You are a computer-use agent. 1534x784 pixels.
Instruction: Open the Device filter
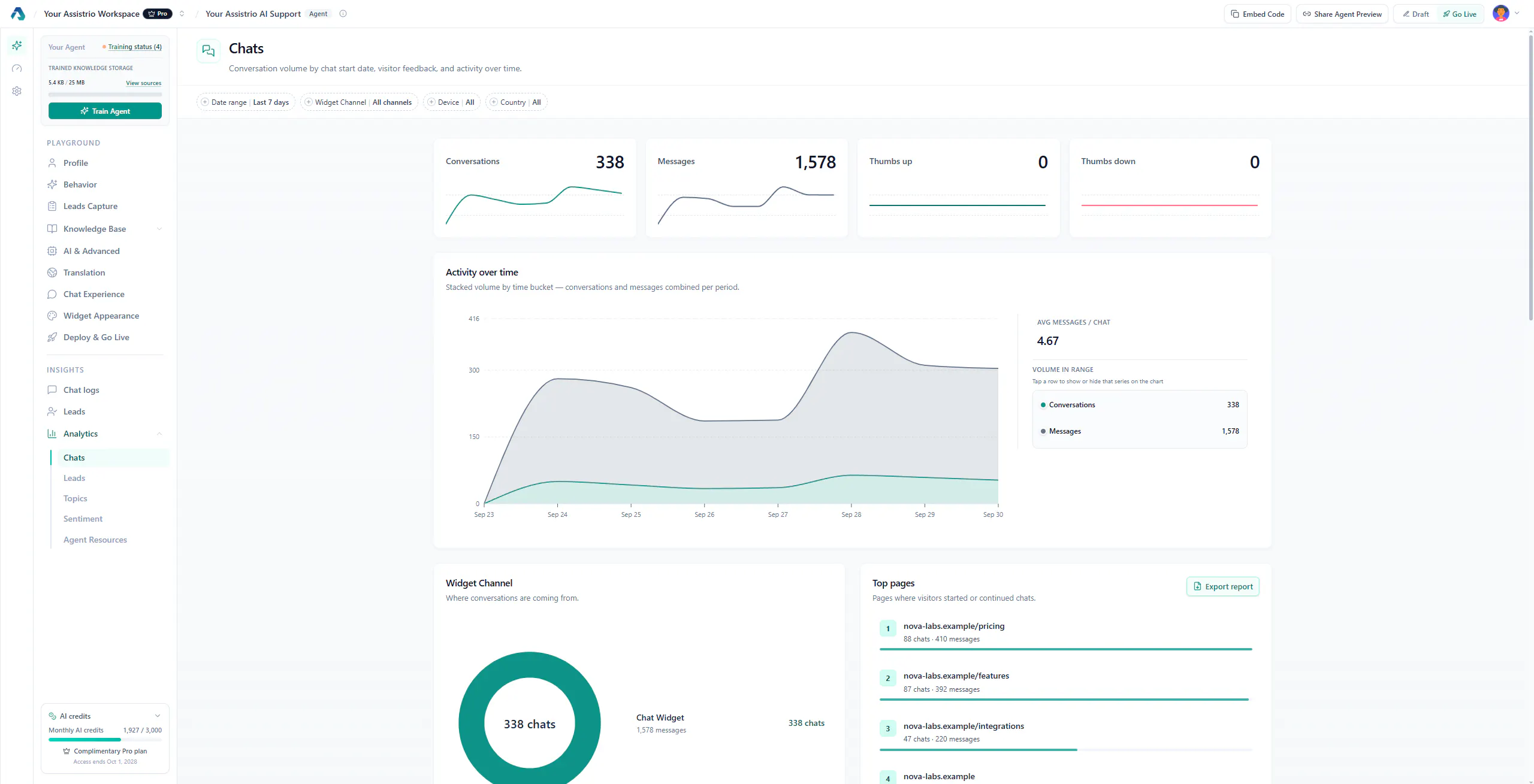tap(451, 102)
